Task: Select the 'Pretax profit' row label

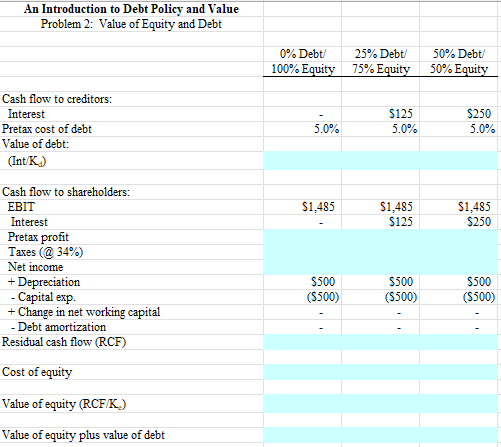Action: tap(38, 237)
